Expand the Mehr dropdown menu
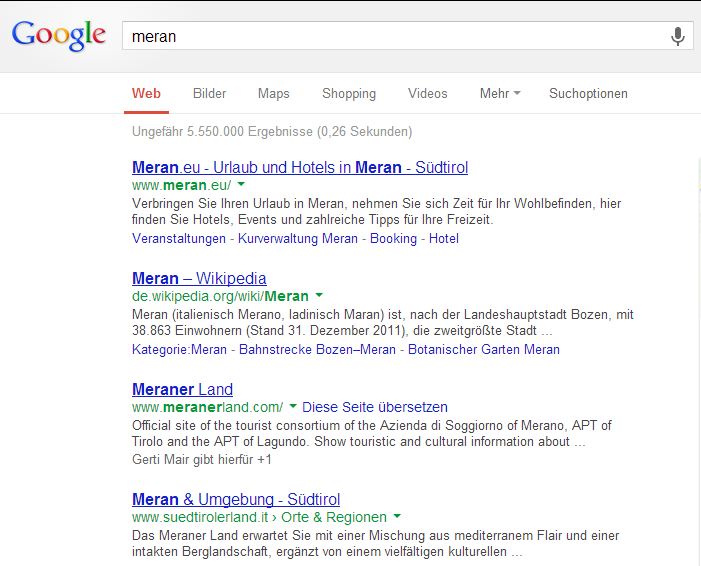The height and width of the screenshot is (566, 701). click(x=500, y=93)
